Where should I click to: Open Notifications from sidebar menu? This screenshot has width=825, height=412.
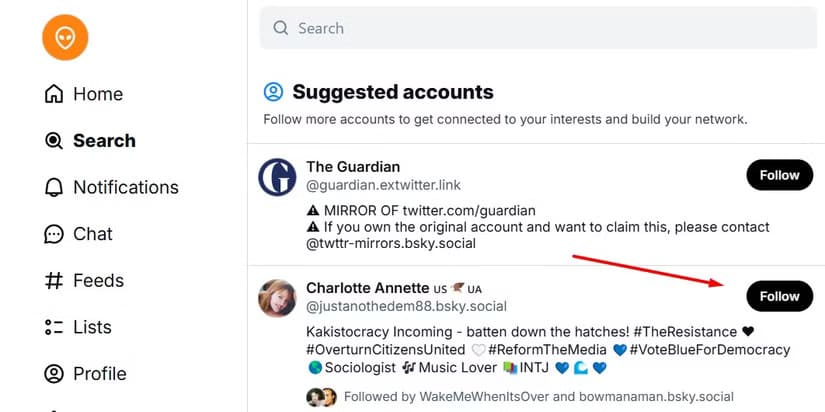point(126,187)
